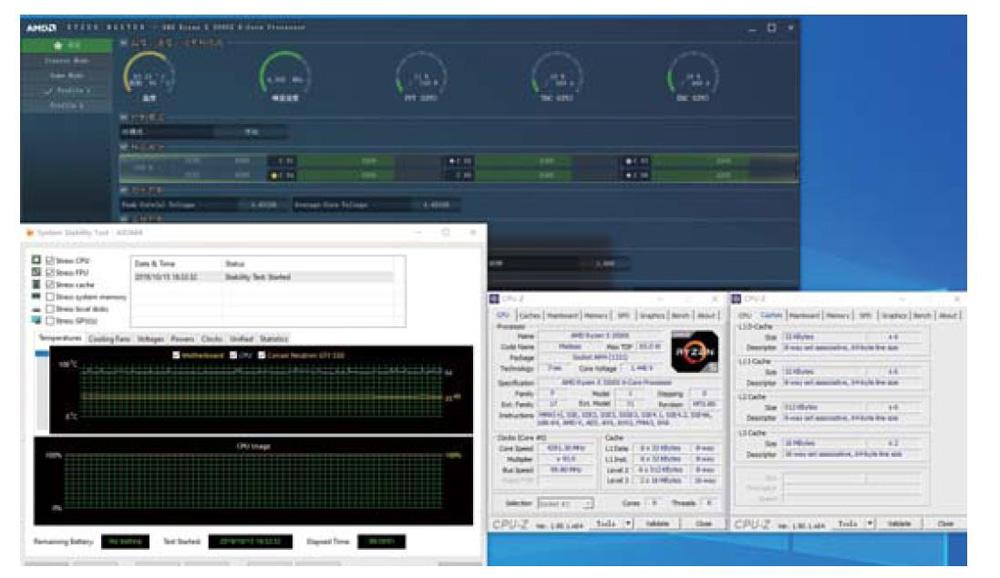Enable Stress local disks
1000x578 pixels.
(x=50, y=309)
